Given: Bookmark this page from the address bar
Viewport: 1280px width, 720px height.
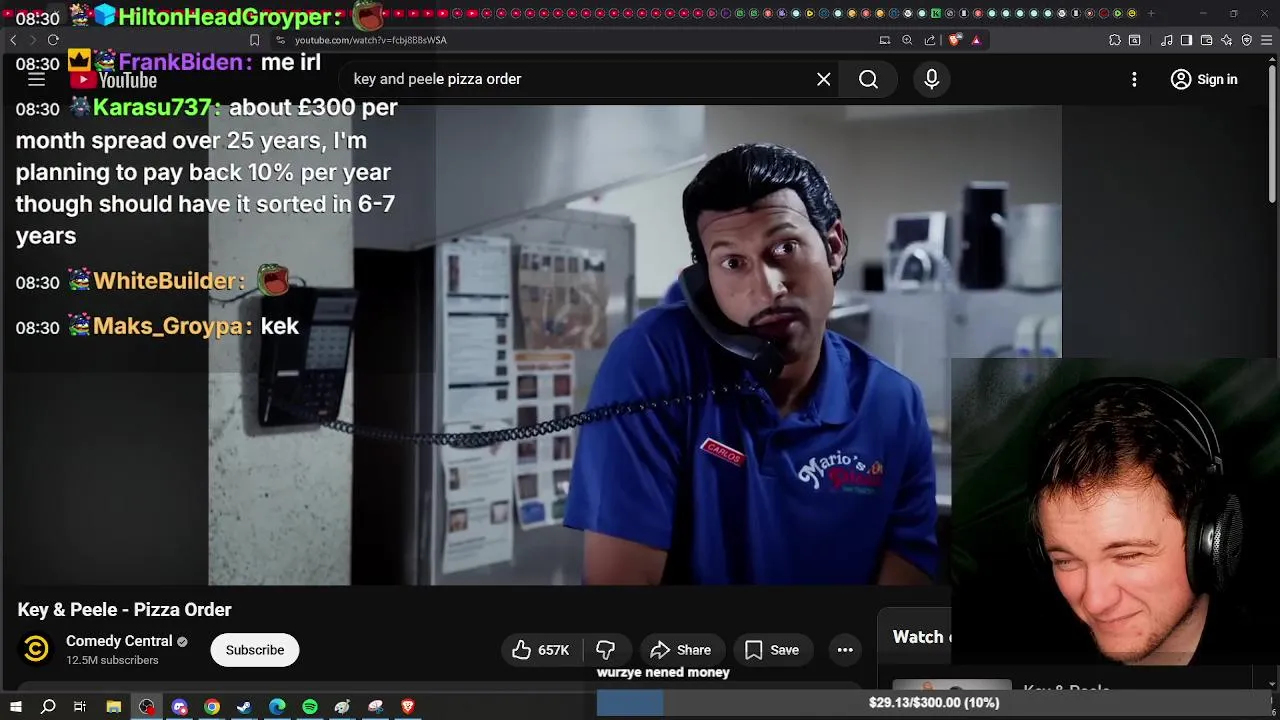Looking at the screenshot, I should (254, 40).
